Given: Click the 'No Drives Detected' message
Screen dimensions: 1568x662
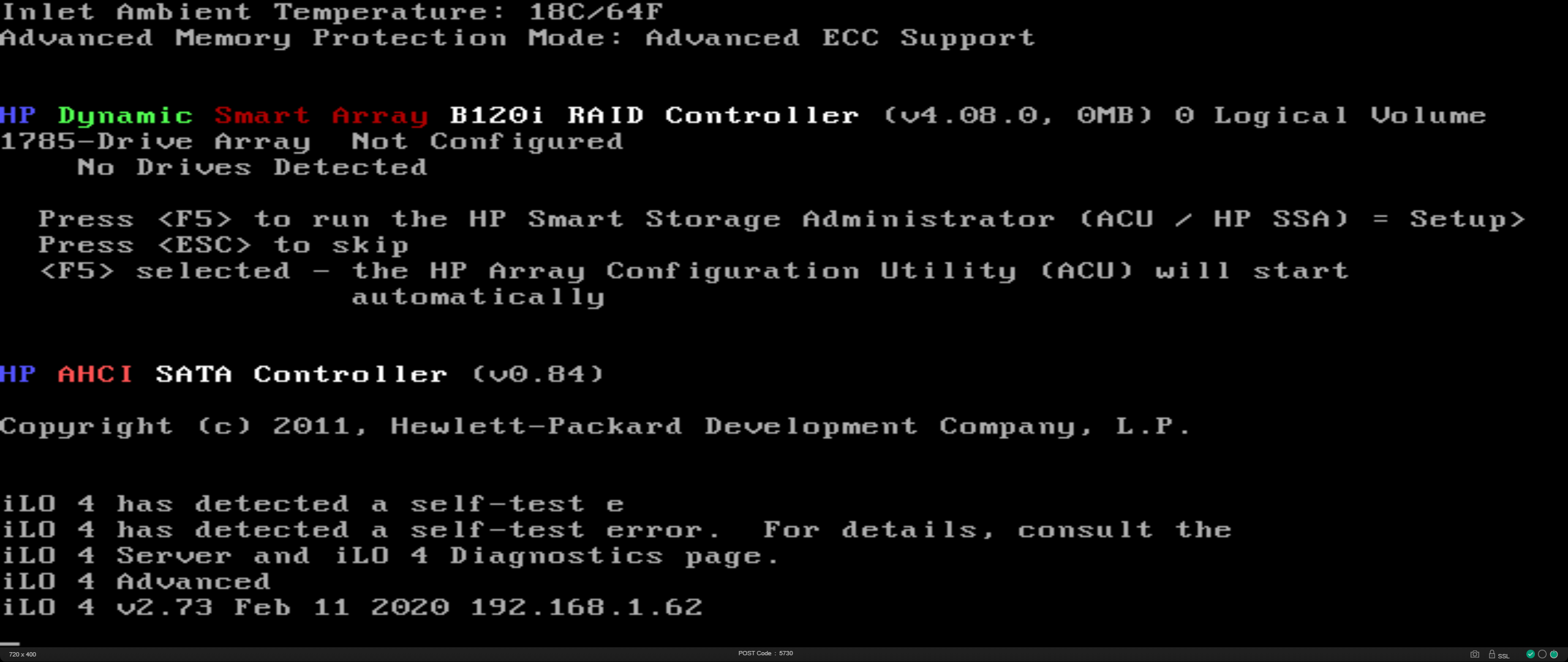Looking at the screenshot, I should [x=252, y=167].
